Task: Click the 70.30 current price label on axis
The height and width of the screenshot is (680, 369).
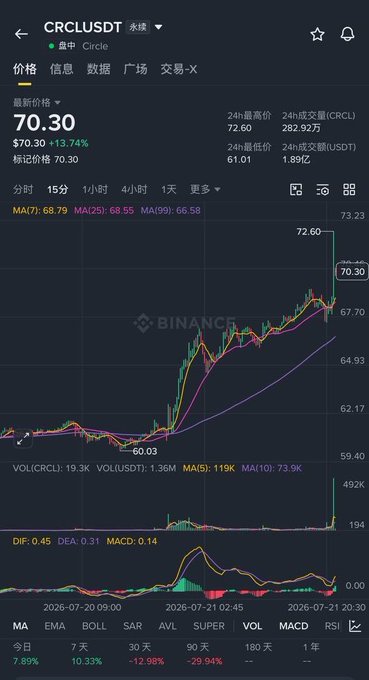Action: click(353, 272)
